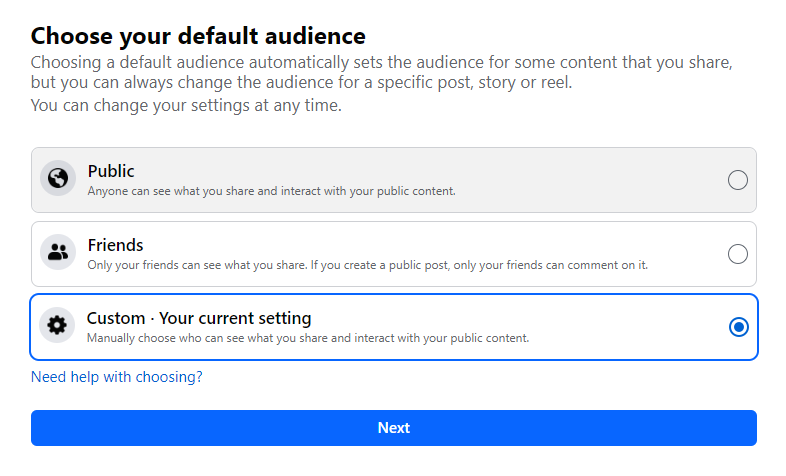
Task: Click 'Anyone can see what you share' description
Action: 272,191
